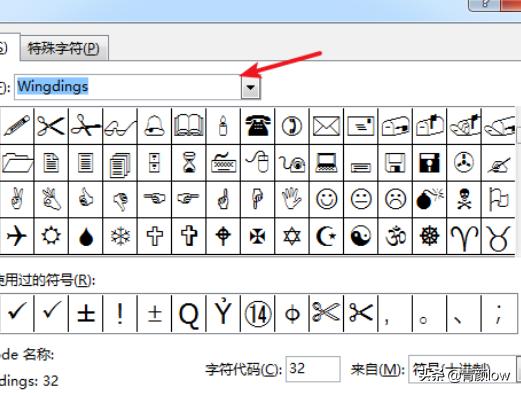Screen dimensions: 521x393
Task: Choose the Y with hook recent symbol
Action: [x=223, y=312]
